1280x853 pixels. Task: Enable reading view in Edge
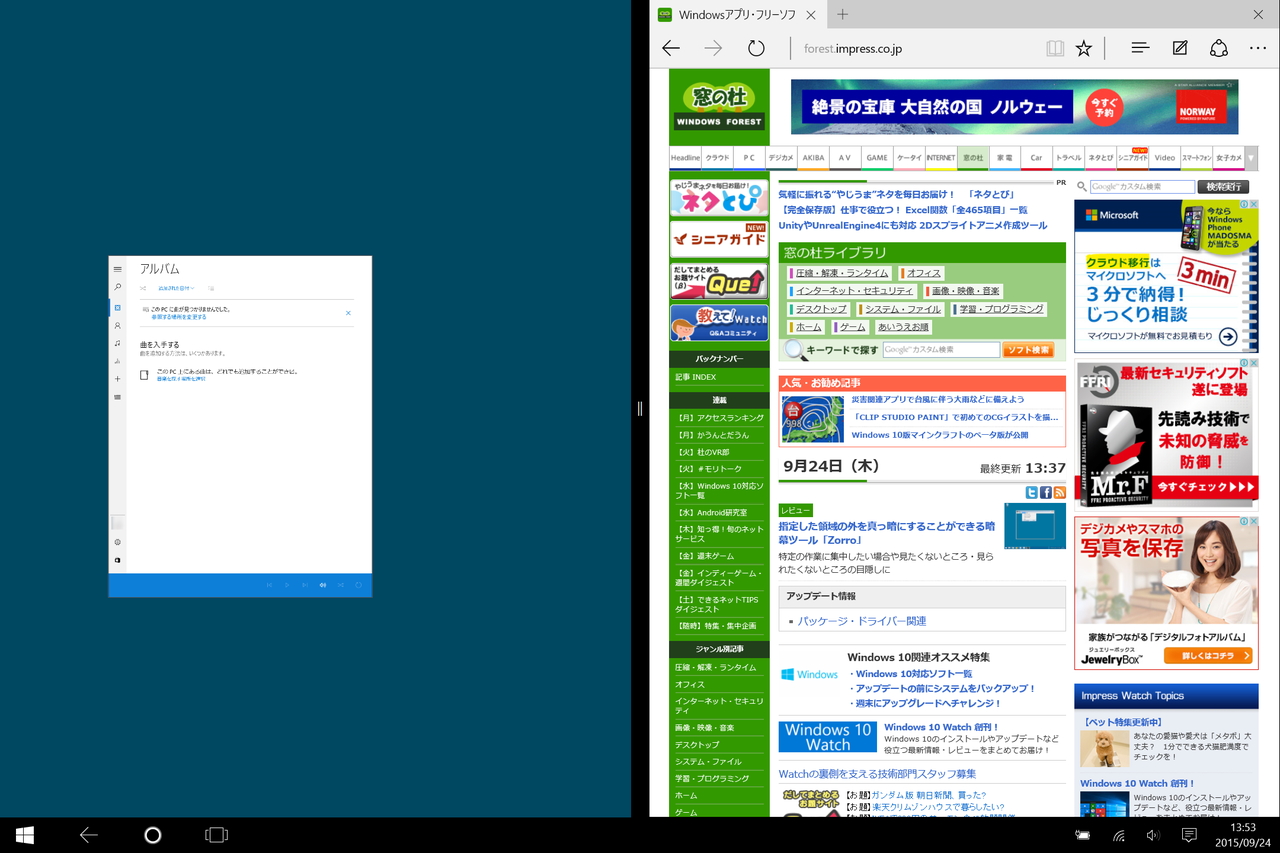tap(1055, 47)
